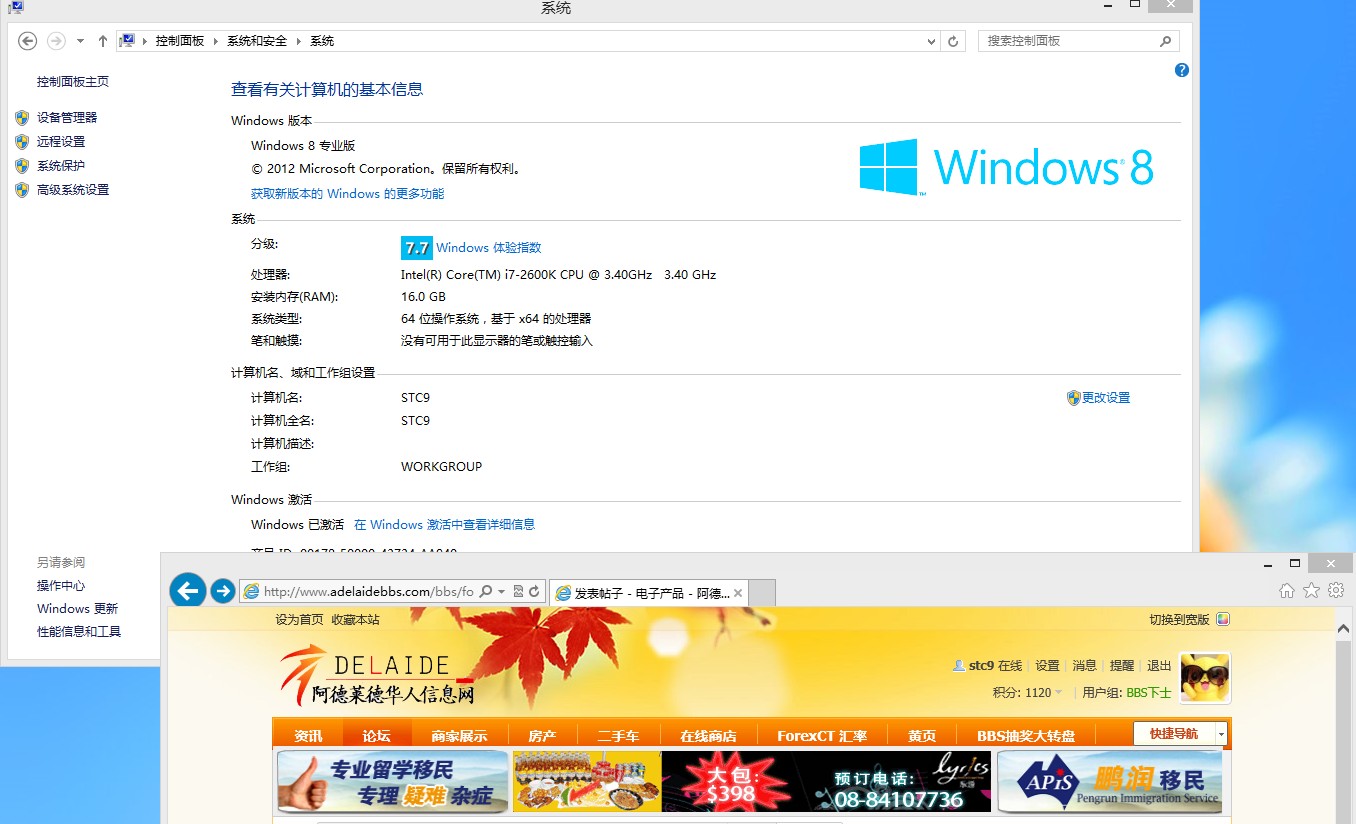This screenshot has width=1356, height=824.
Task: Open 系统保护 from sidebar
Action: pos(61,166)
